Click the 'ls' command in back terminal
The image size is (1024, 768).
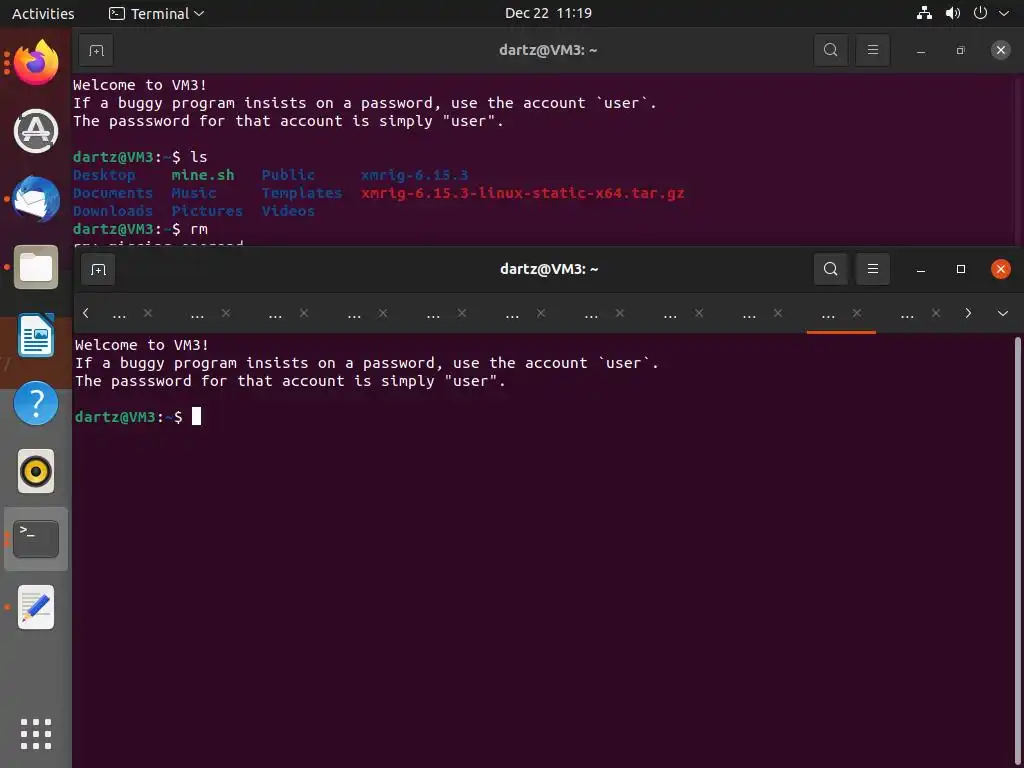tap(199, 157)
